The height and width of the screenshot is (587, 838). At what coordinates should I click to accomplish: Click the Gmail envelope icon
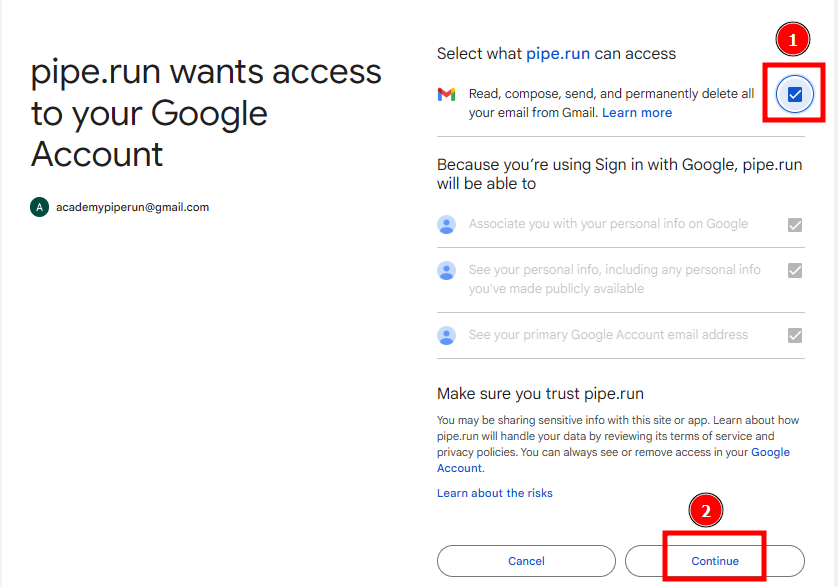(446, 94)
